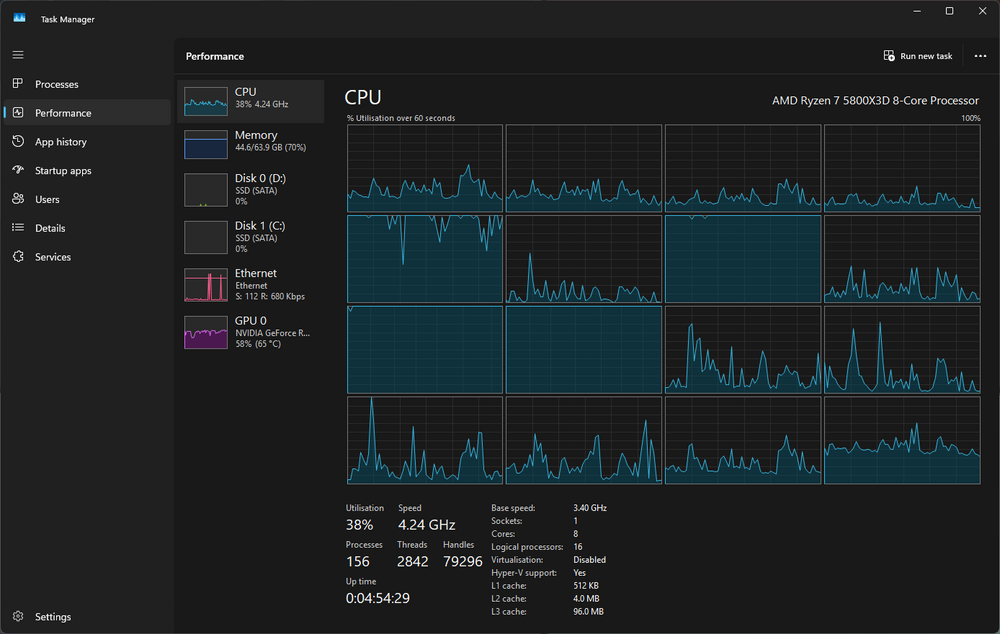Click the Processes icon in sidebar
The width and height of the screenshot is (1000, 634).
tap(18, 84)
